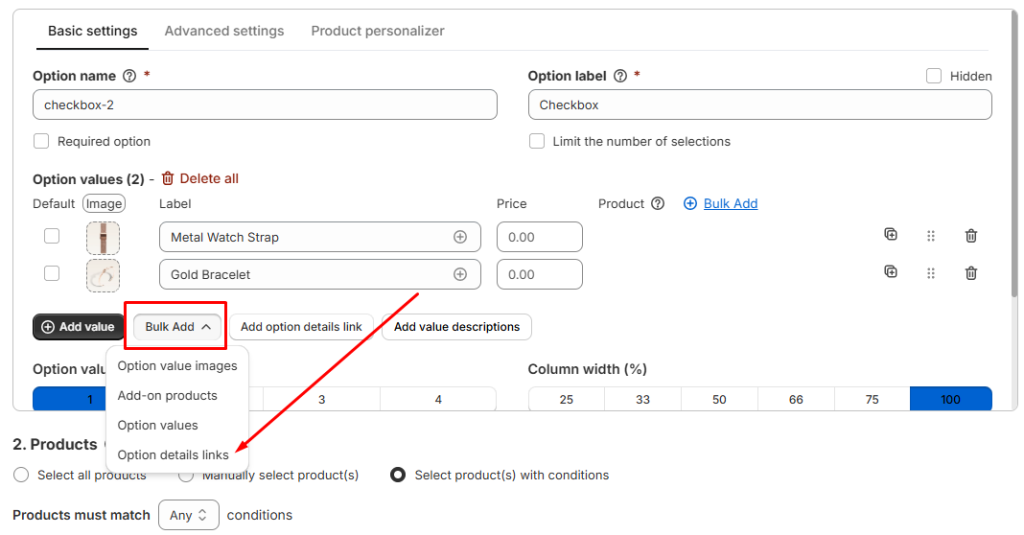
Task: Click the Add value button
Action: coord(78,327)
